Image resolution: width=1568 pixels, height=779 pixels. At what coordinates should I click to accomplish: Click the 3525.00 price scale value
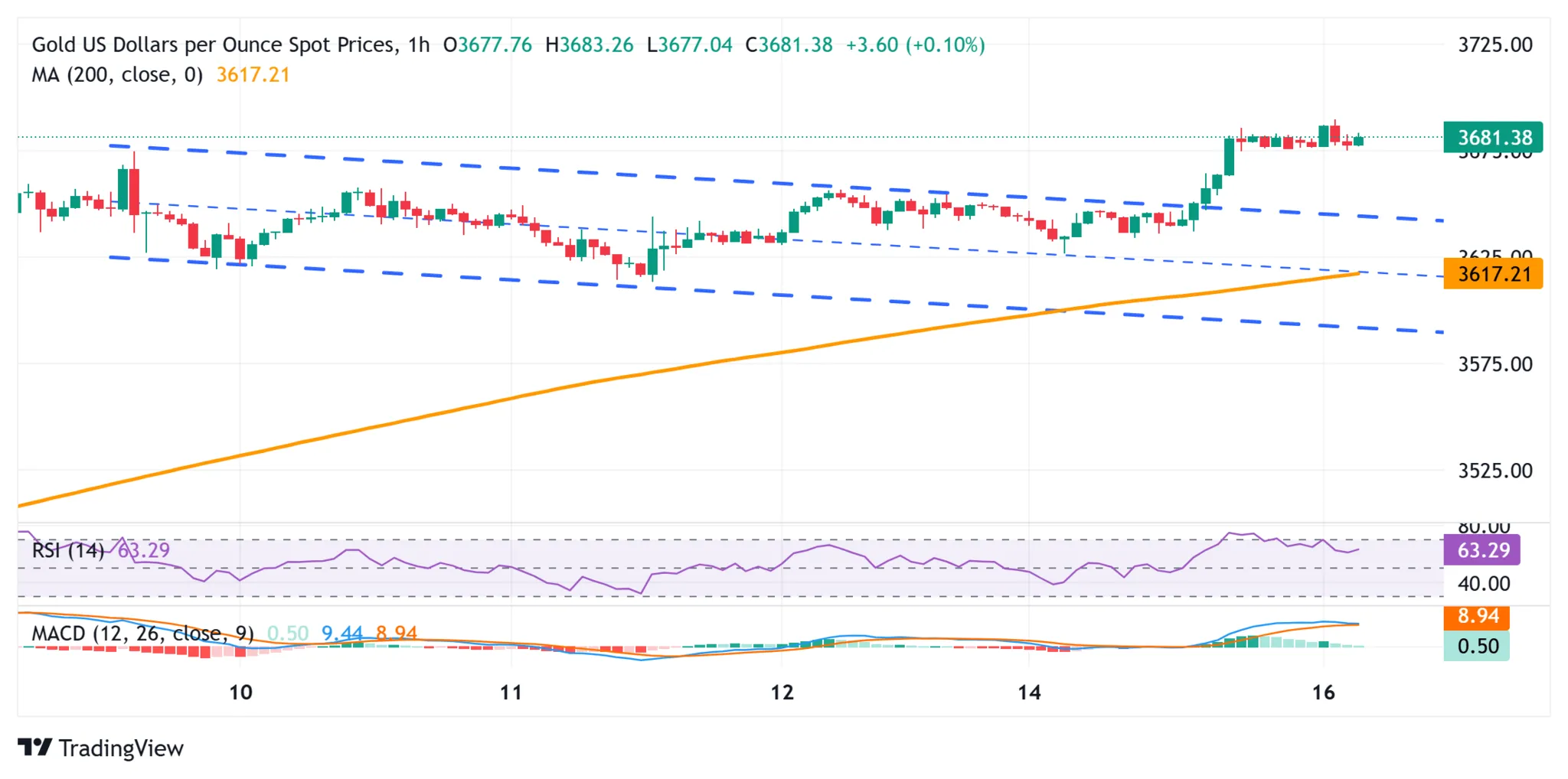tap(1496, 471)
